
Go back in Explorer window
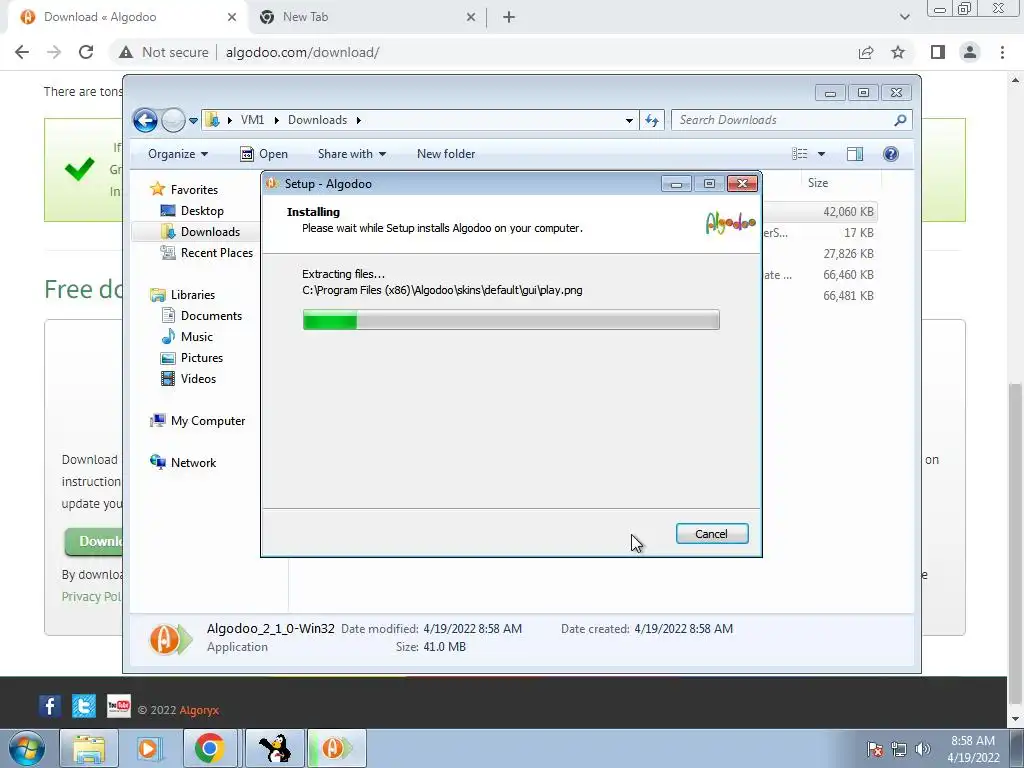pyautogui.click(x=145, y=120)
